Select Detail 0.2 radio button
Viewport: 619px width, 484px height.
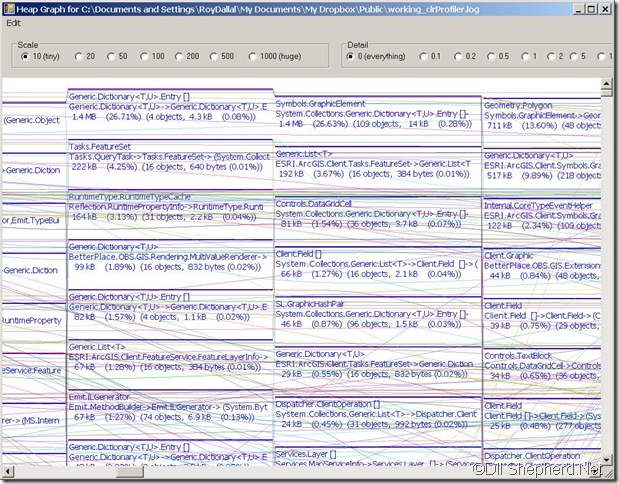(x=465, y=56)
